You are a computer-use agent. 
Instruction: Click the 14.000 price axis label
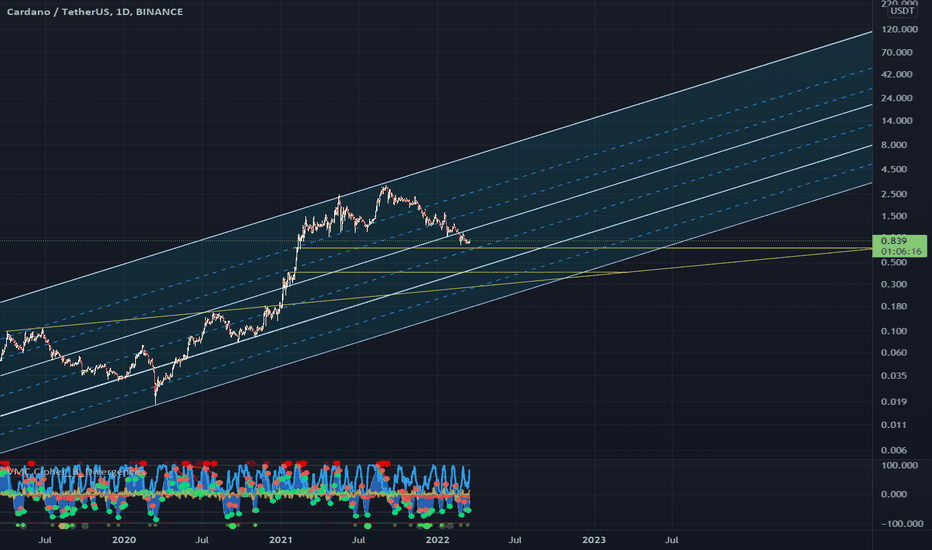(898, 121)
